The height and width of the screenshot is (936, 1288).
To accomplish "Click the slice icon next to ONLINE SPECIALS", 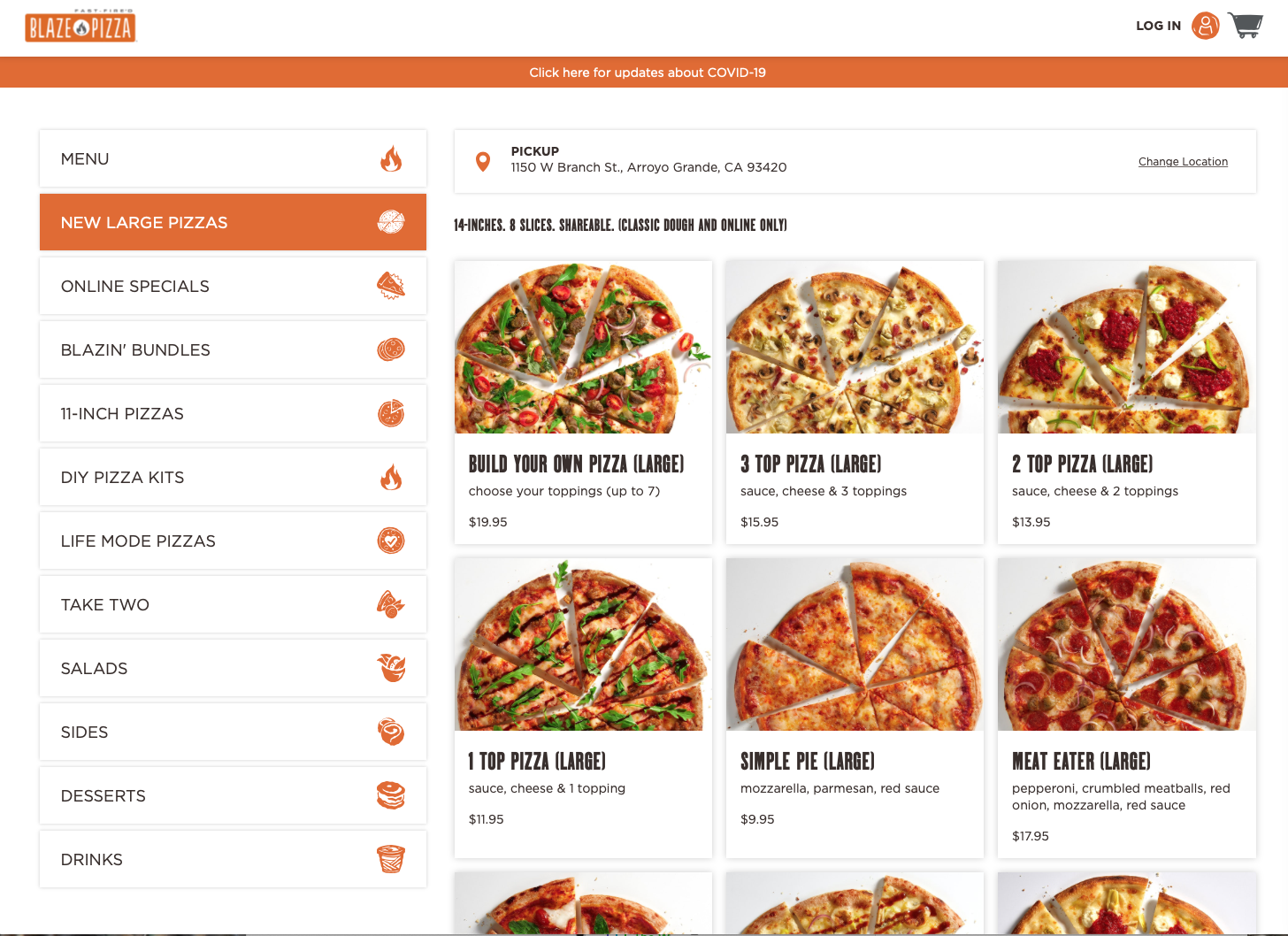I will (391, 286).
